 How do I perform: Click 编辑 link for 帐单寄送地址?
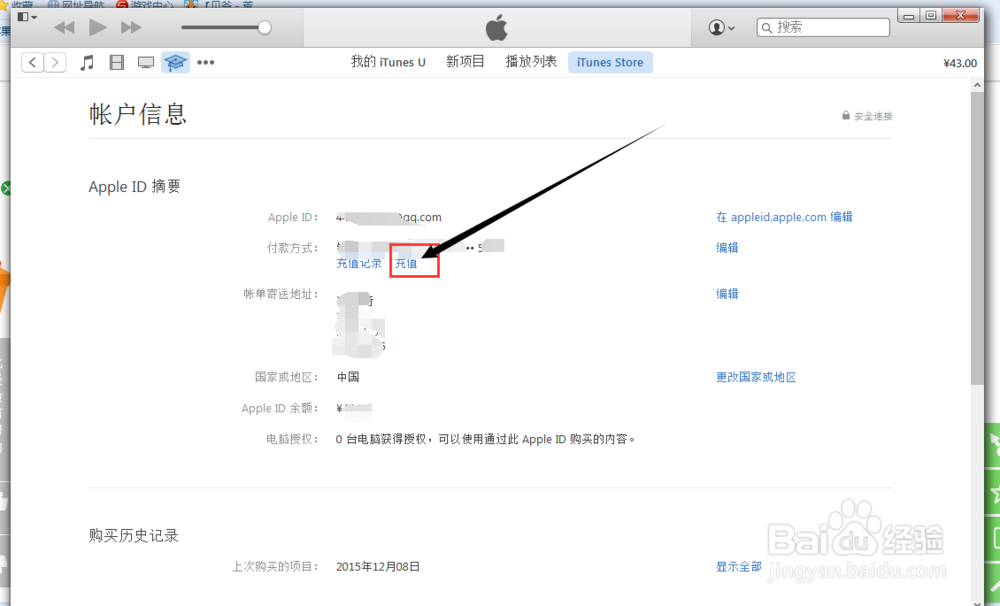click(x=727, y=293)
